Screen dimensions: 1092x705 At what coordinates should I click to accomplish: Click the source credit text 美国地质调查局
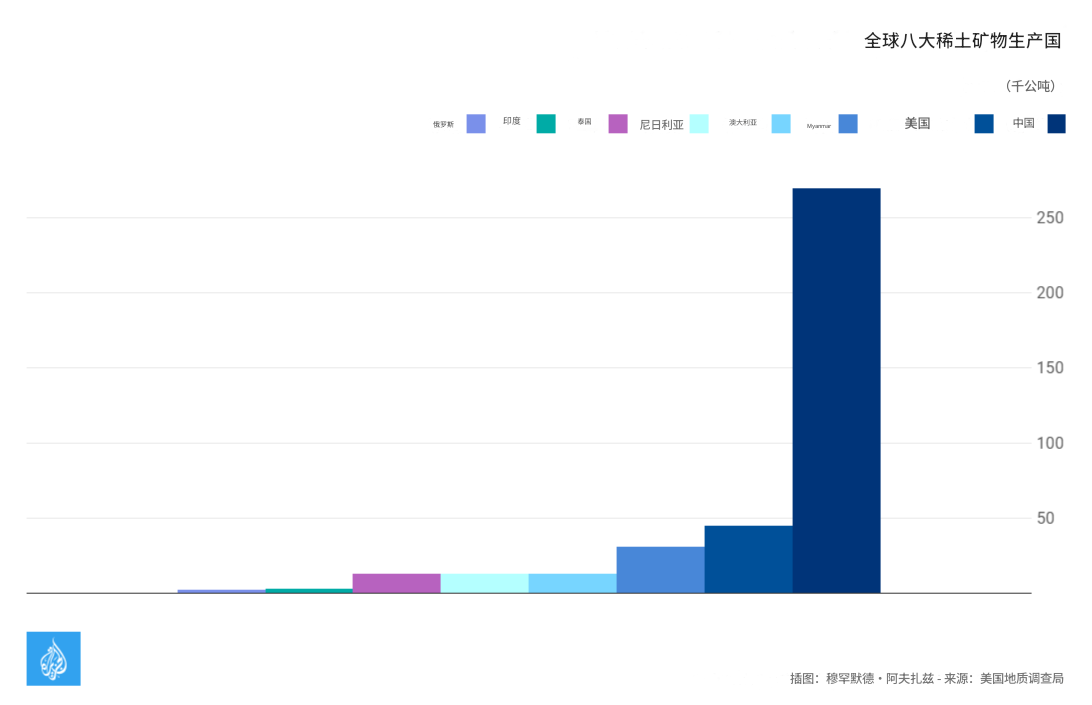1021,678
